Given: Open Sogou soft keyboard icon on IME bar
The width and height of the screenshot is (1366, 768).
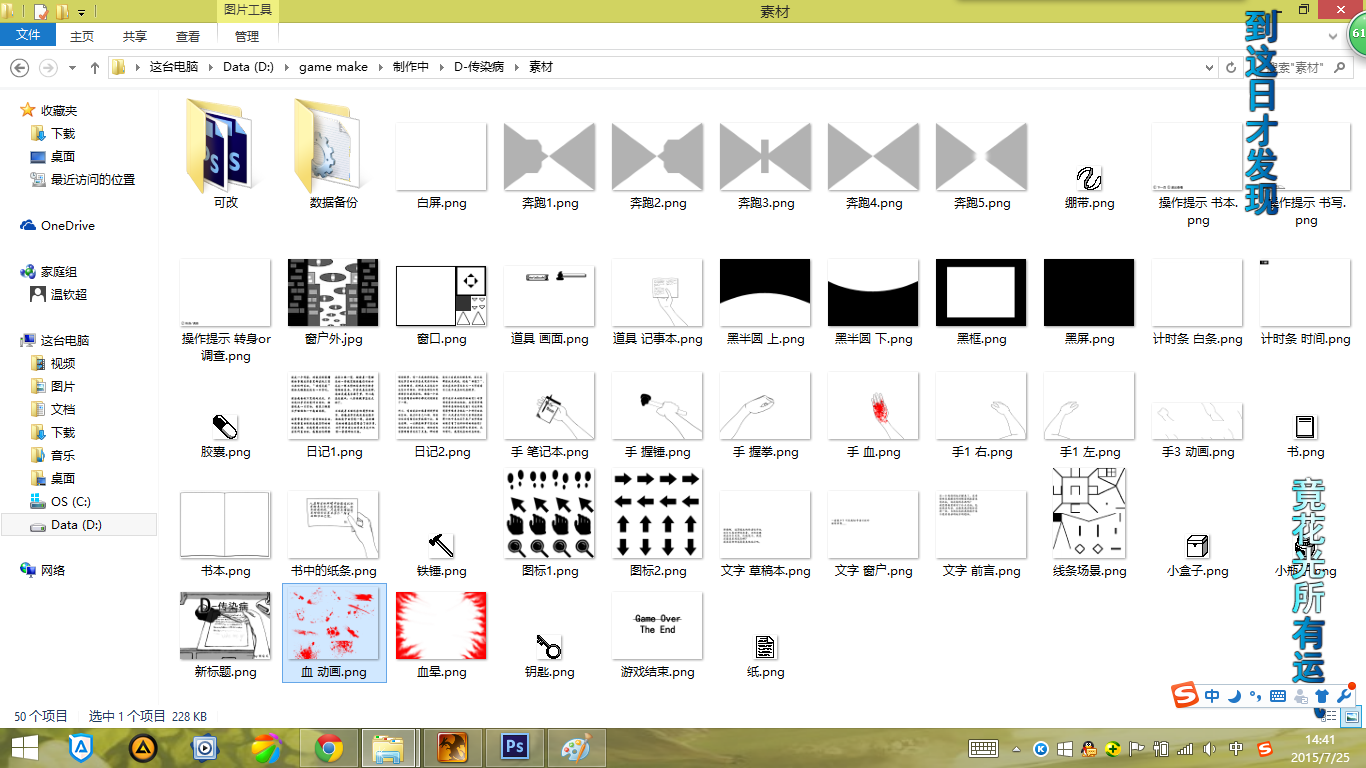Looking at the screenshot, I should pos(1278,696).
